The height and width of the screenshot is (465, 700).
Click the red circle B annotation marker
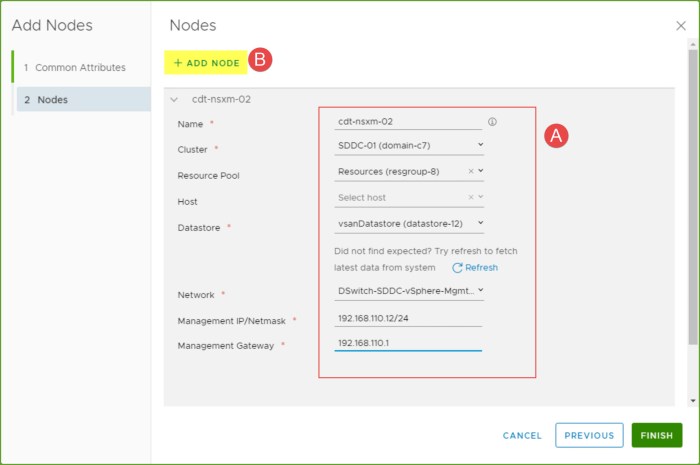[260, 60]
